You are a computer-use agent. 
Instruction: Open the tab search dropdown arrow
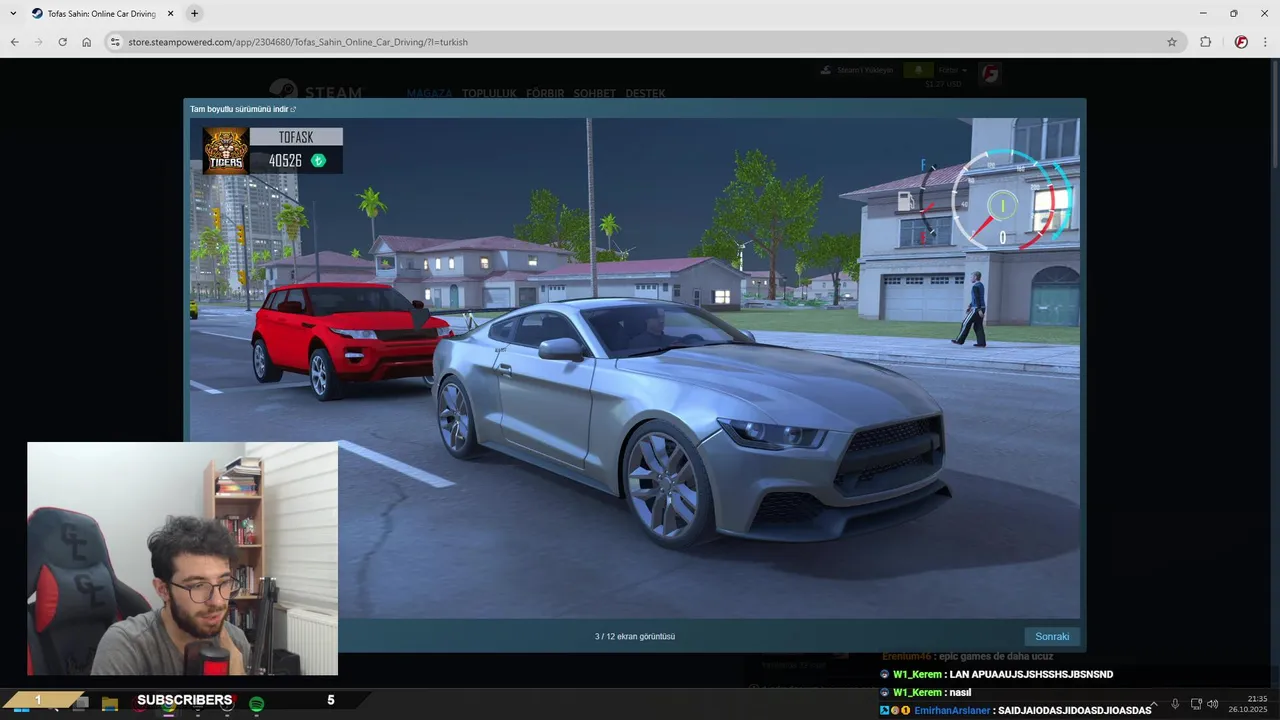pyautogui.click(x=13, y=13)
